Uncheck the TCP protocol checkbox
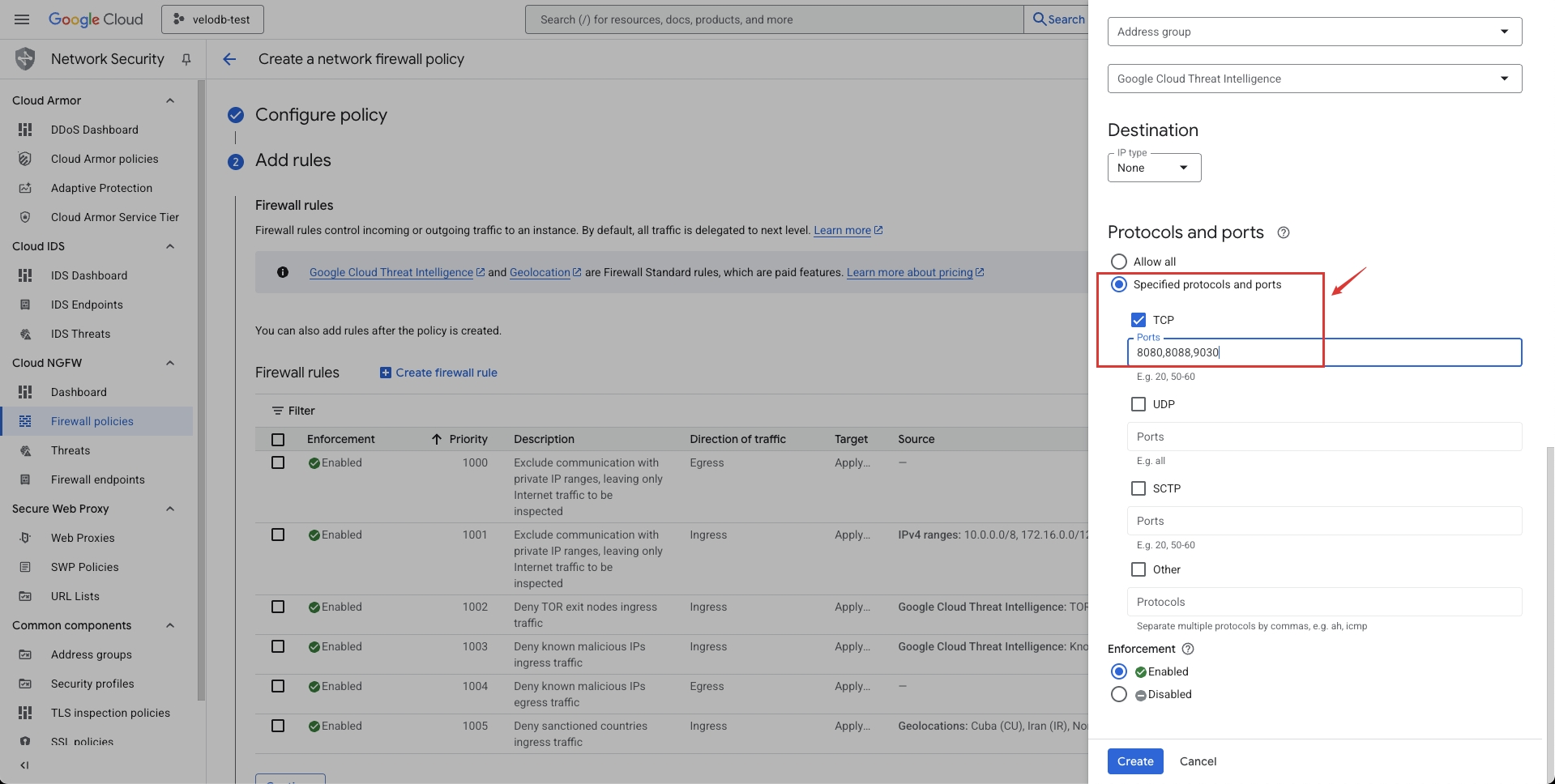The width and height of the screenshot is (1555, 784). 1138,320
